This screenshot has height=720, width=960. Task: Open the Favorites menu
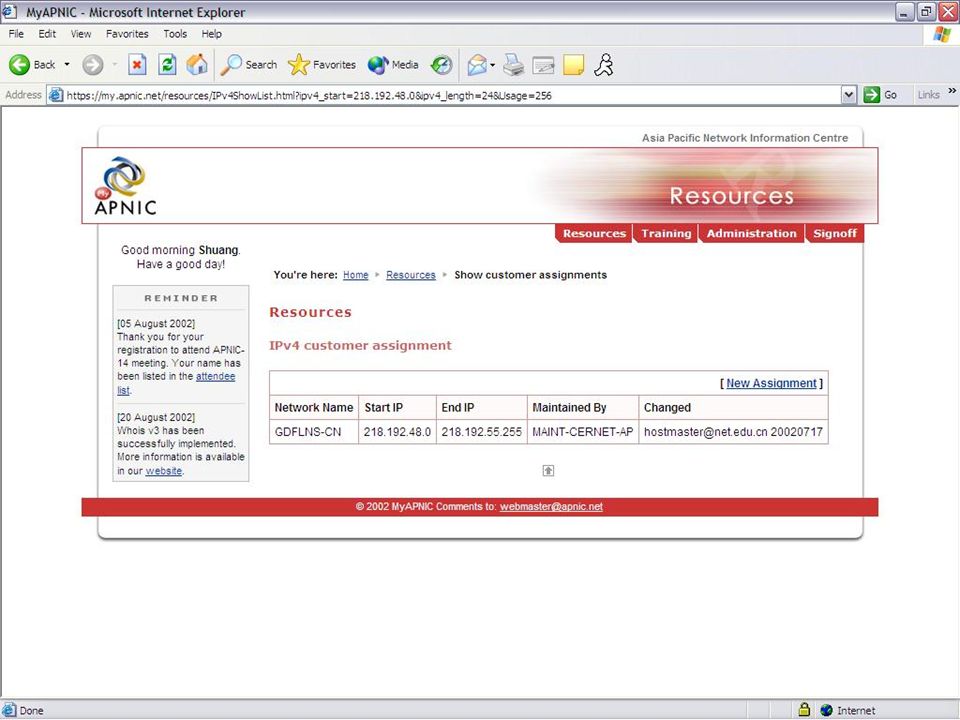[127, 34]
